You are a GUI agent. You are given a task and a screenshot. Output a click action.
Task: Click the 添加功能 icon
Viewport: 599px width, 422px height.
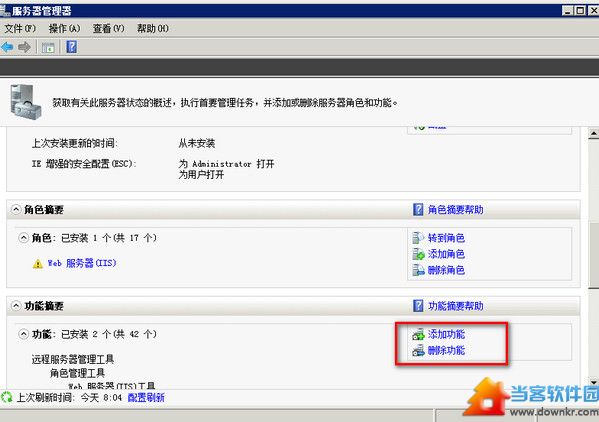click(x=418, y=334)
